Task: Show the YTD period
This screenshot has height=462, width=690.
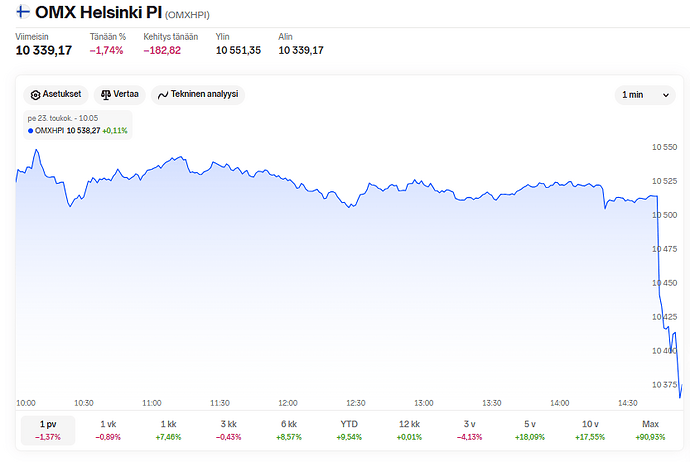Action: [x=349, y=430]
